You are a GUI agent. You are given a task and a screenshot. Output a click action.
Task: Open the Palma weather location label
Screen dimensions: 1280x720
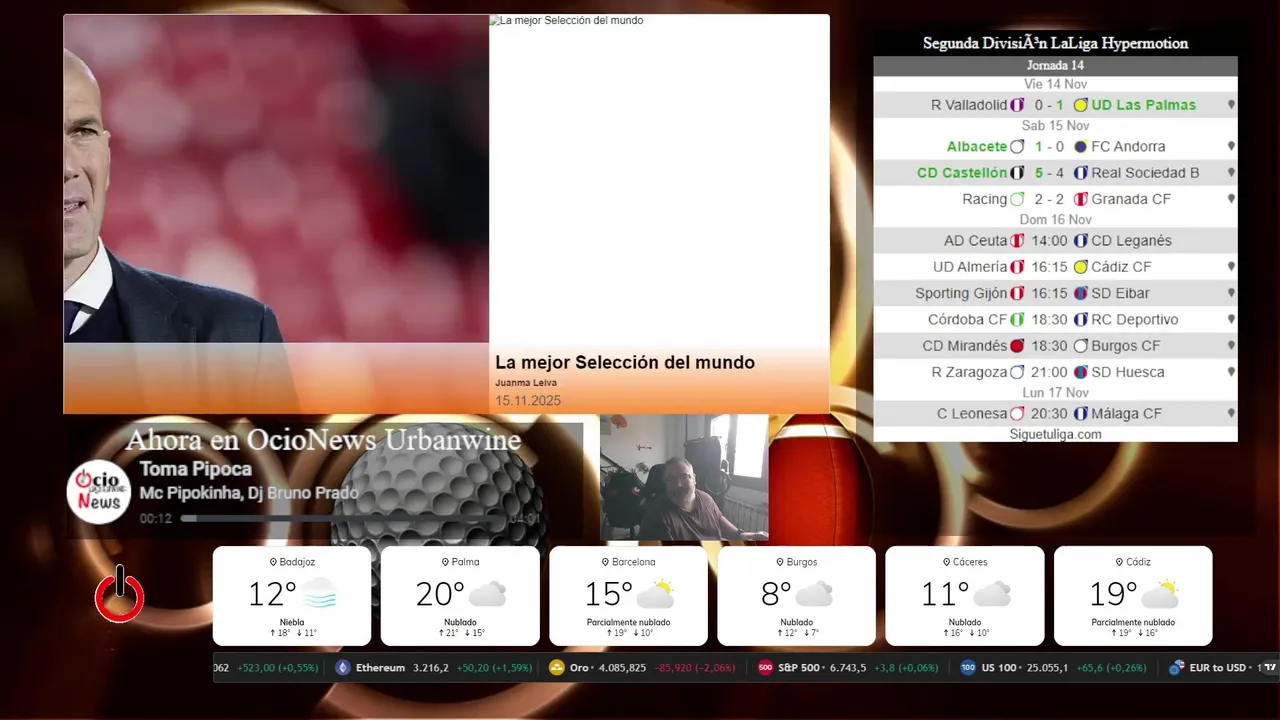(460, 562)
